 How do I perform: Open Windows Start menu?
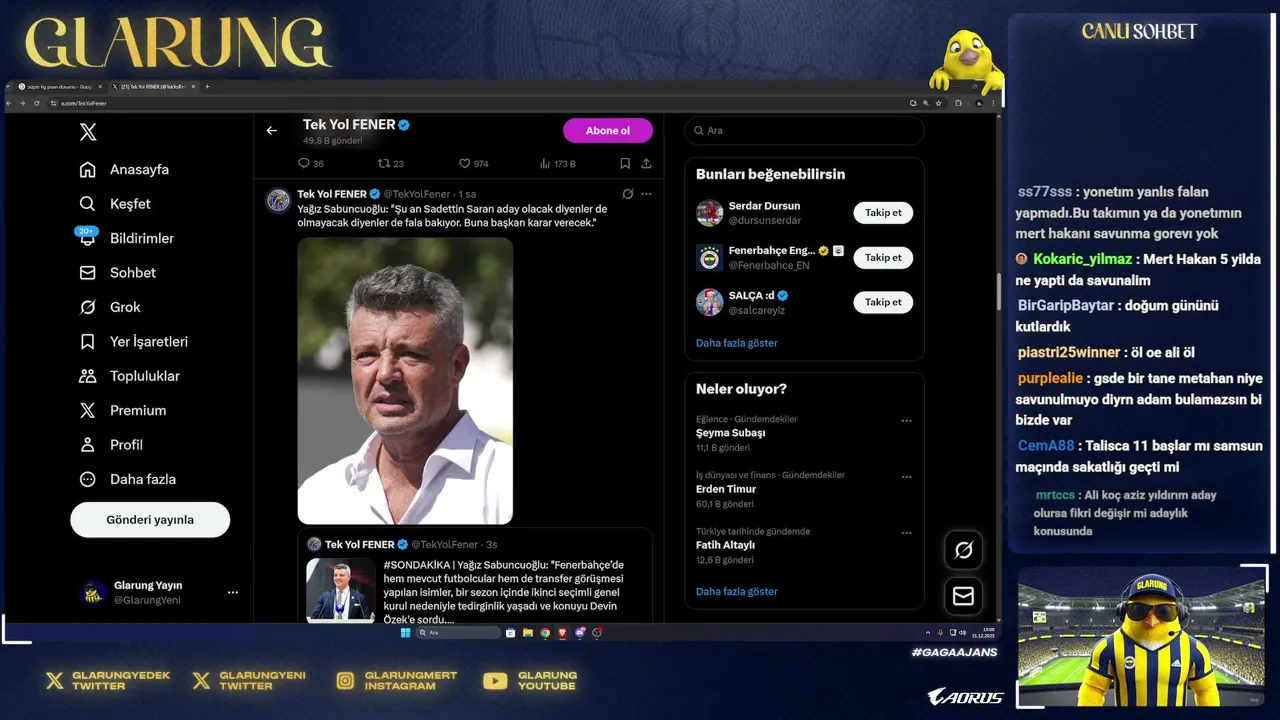pos(405,633)
